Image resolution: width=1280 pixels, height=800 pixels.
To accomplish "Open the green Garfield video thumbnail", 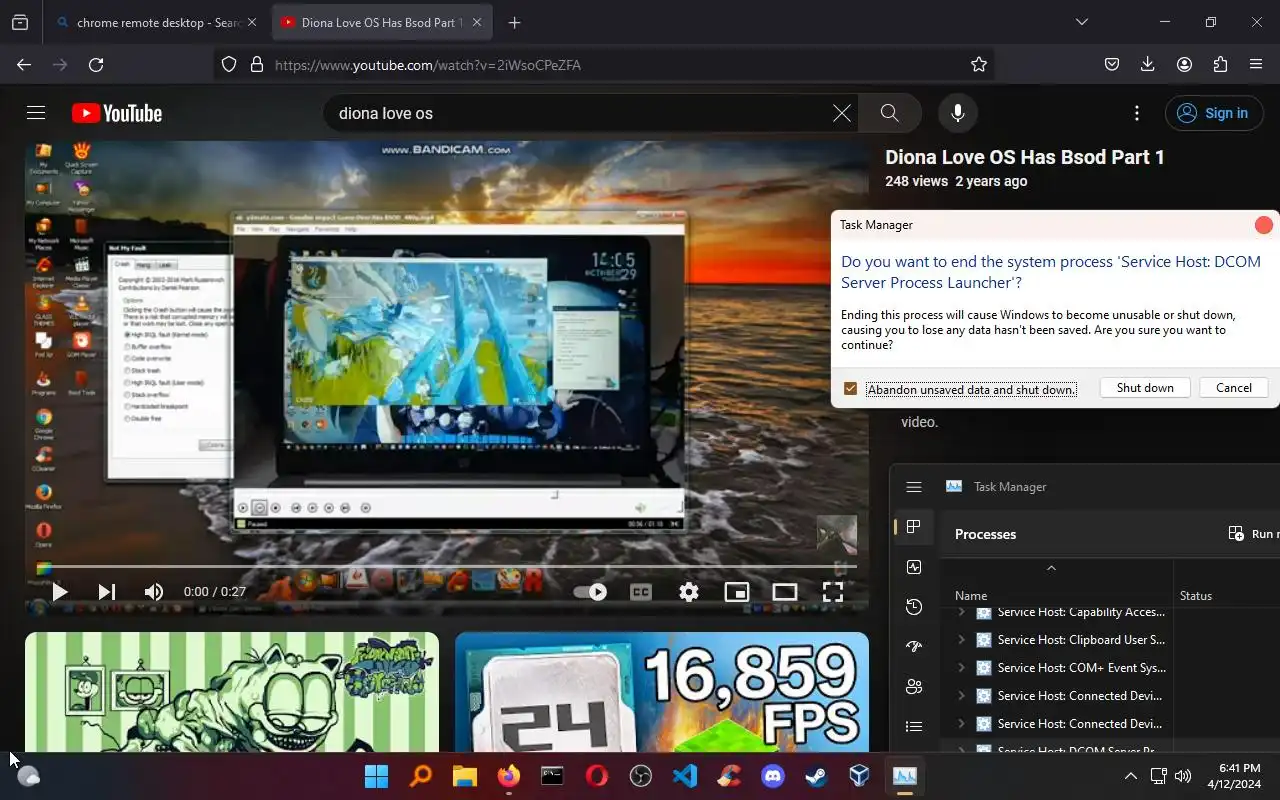I will tap(232, 692).
